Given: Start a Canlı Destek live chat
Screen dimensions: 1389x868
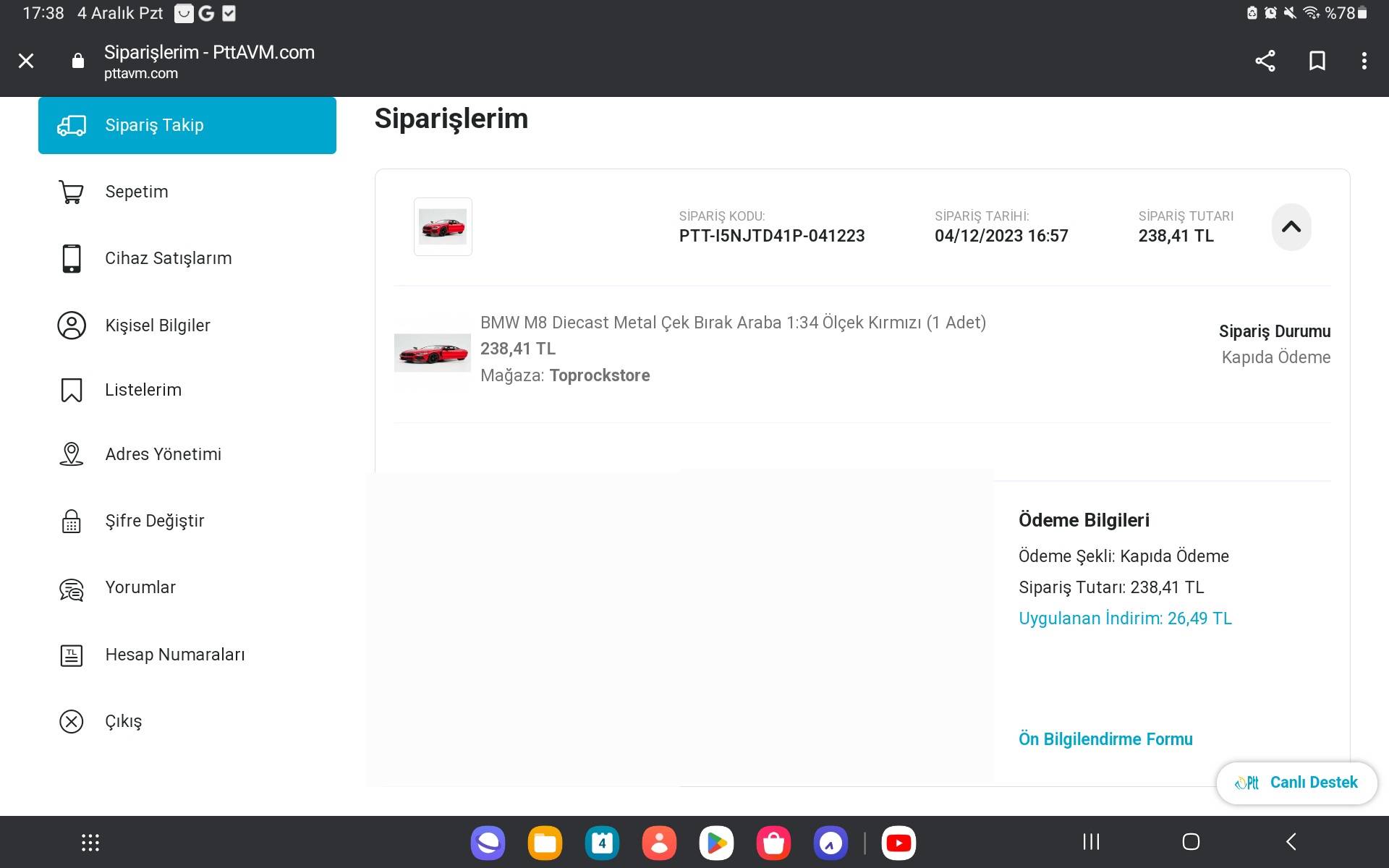Looking at the screenshot, I should coord(1296,783).
